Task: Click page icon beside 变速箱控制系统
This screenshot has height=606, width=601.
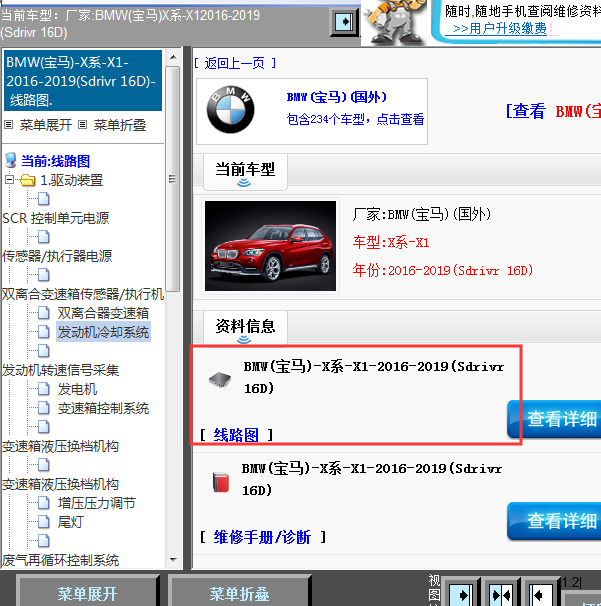Action: tap(44, 408)
